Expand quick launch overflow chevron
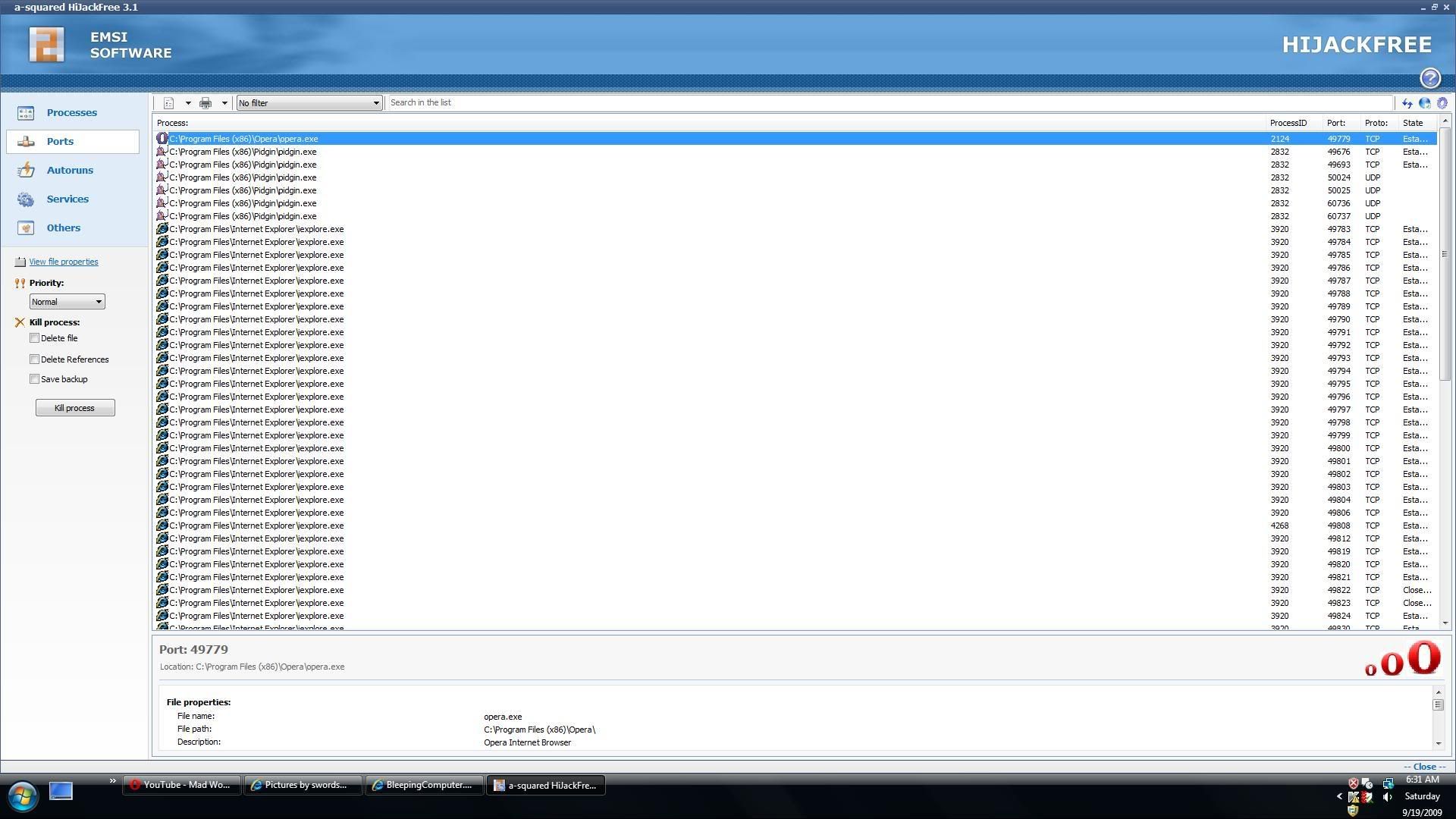Image resolution: width=1456 pixels, height=819 pixels. point(112,782)
